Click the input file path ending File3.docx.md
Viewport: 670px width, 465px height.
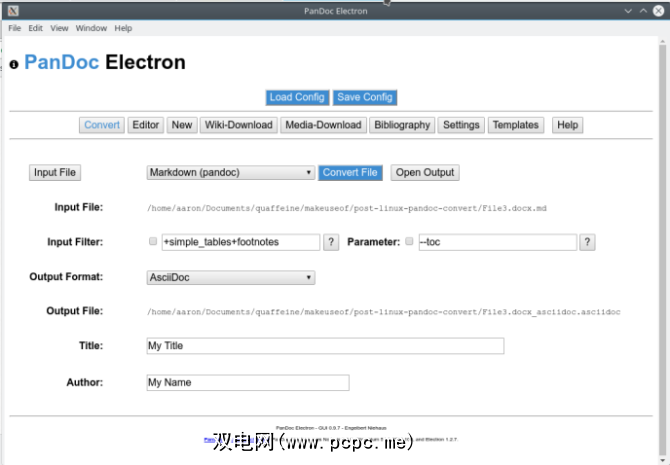[347, 208]
